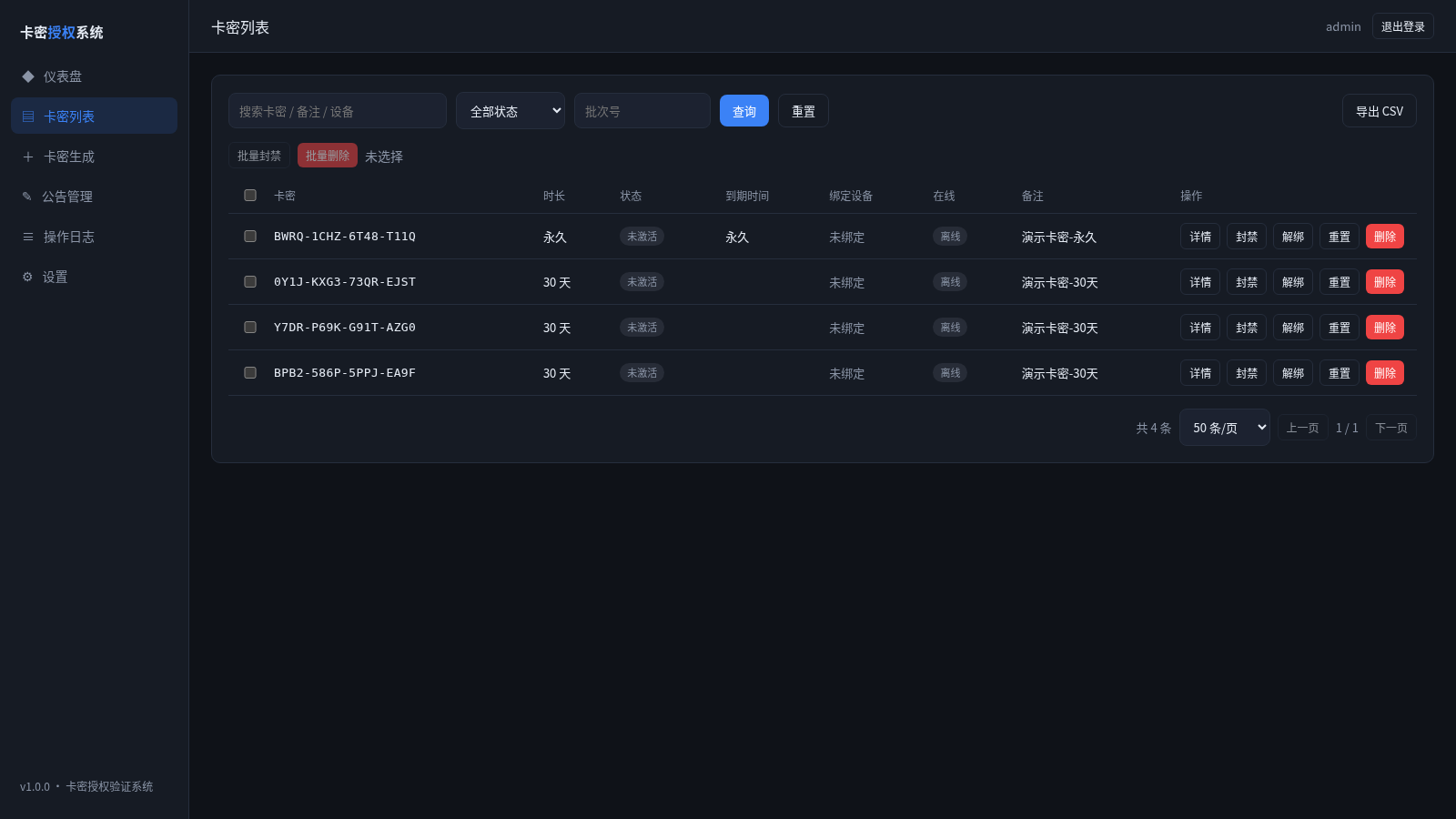The width and height of the screenshot is (1456, 819).
Task: Open 详情 for card BPB2-586P-5PPJ-EA9F
Action: pyautogui.click(x=1200, y=373)
